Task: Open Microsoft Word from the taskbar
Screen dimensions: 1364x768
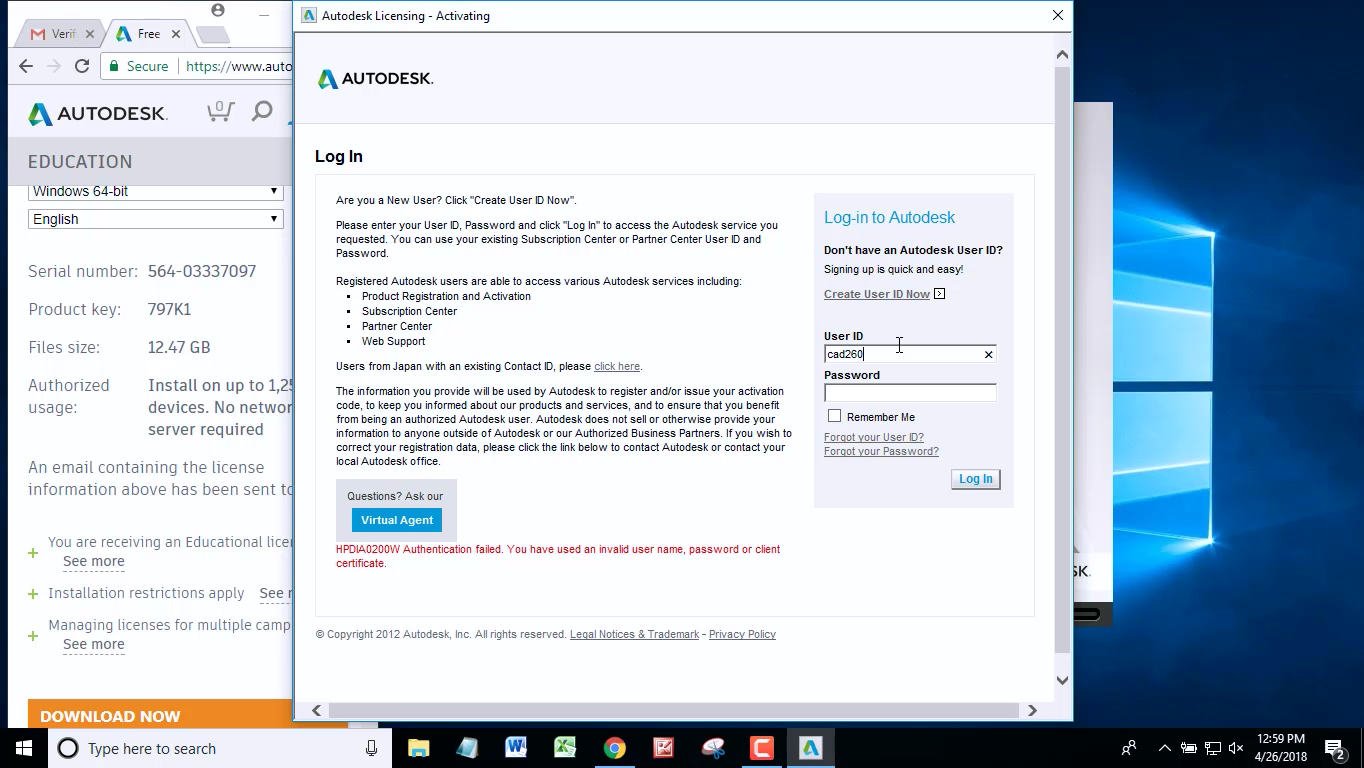Action: (516, 748)
